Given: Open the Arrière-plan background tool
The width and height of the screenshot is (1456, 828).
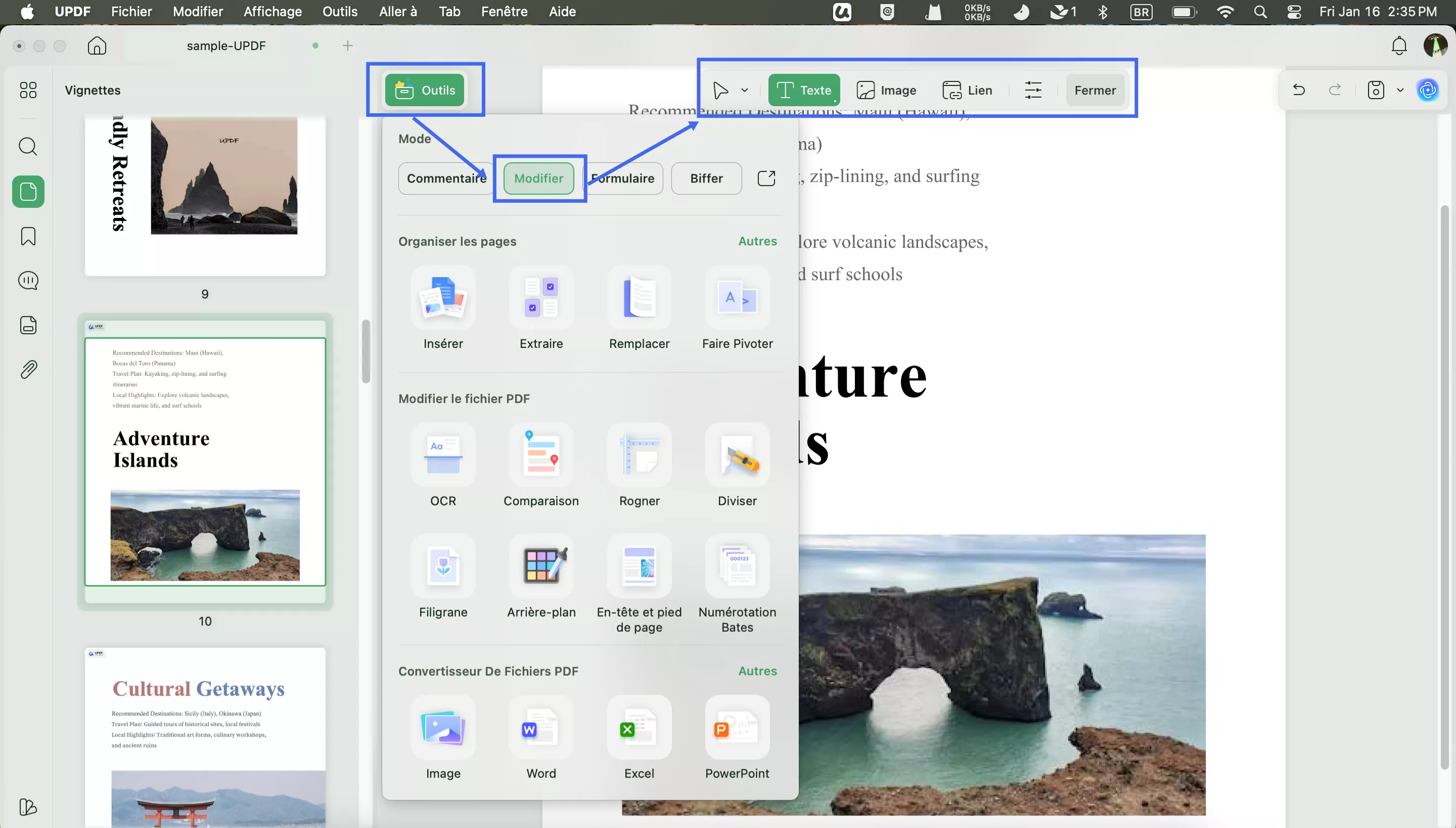Looking at the screenshot, I should [x=541, y=566].
